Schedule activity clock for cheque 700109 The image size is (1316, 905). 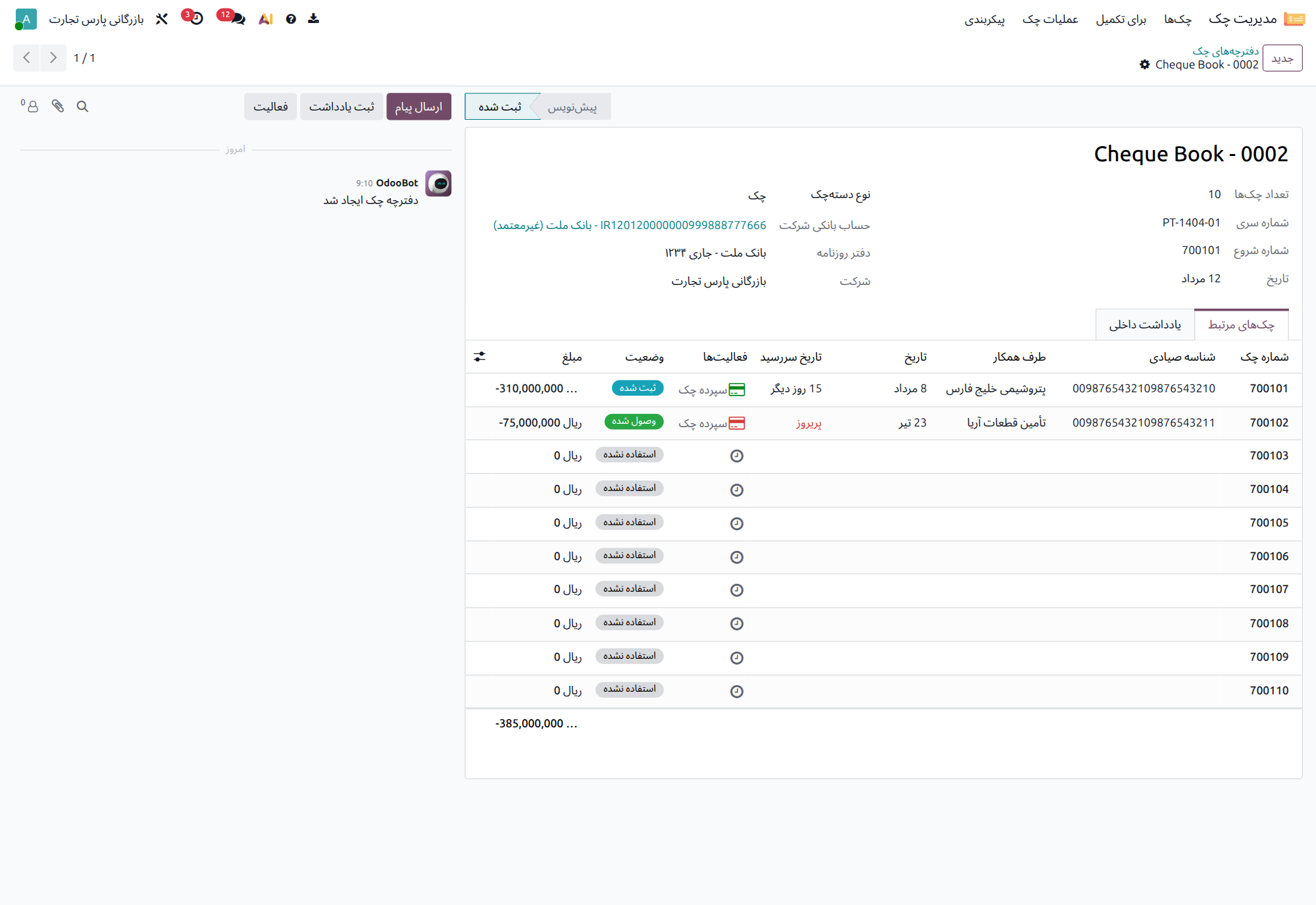click(737, 658)
